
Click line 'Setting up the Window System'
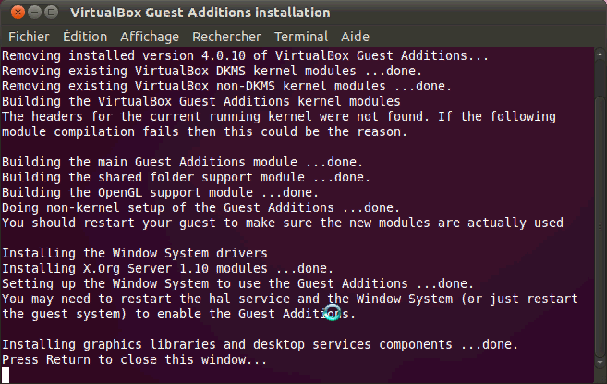pyautogui.click(x=238, y=284)
